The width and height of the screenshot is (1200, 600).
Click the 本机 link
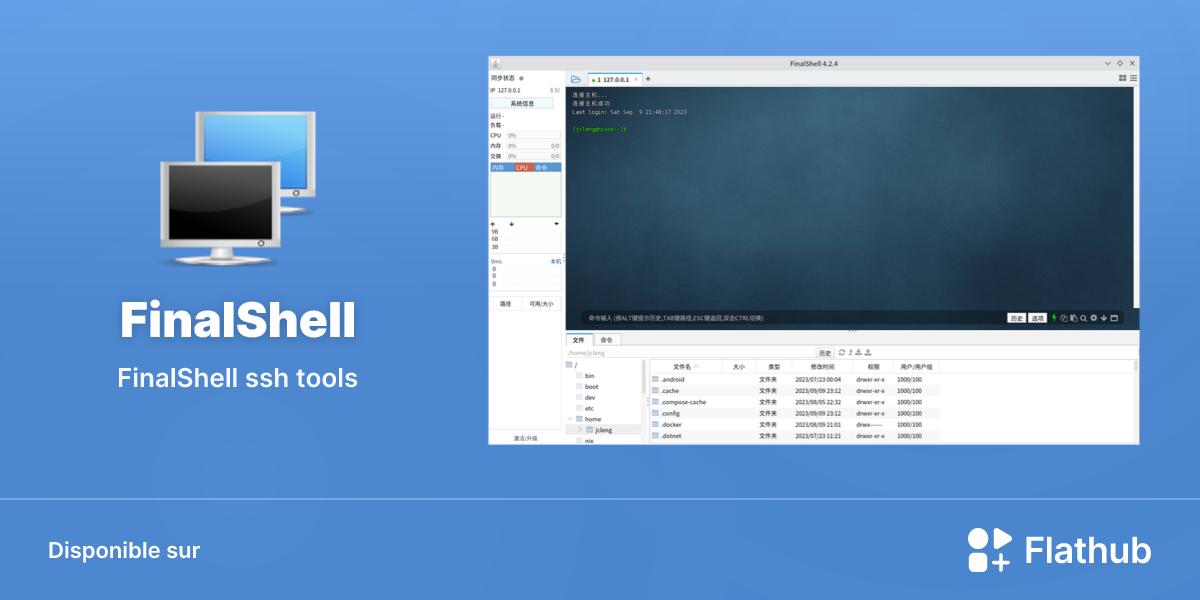tap(555, 261)
